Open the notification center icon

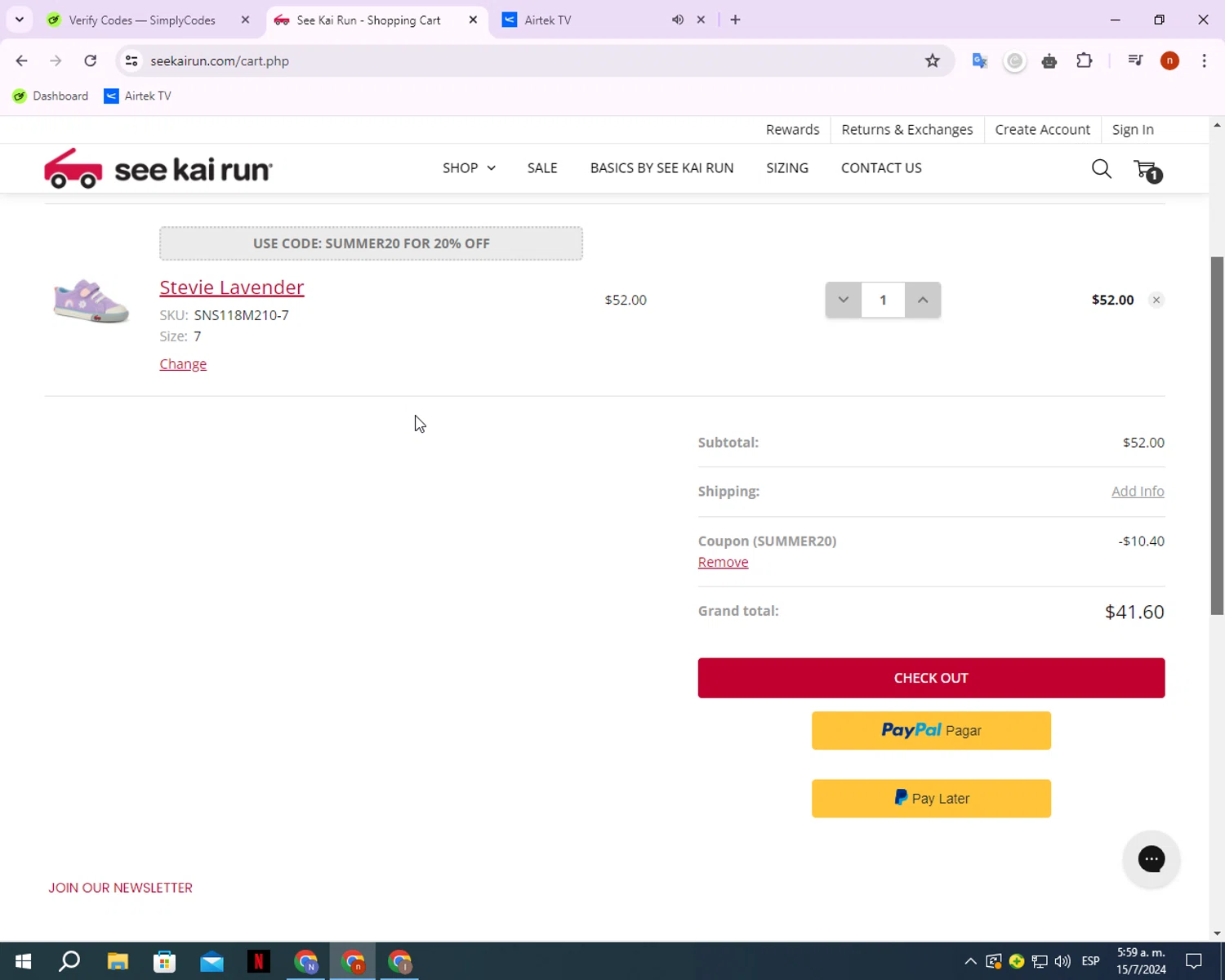[x=1194, y=961]
